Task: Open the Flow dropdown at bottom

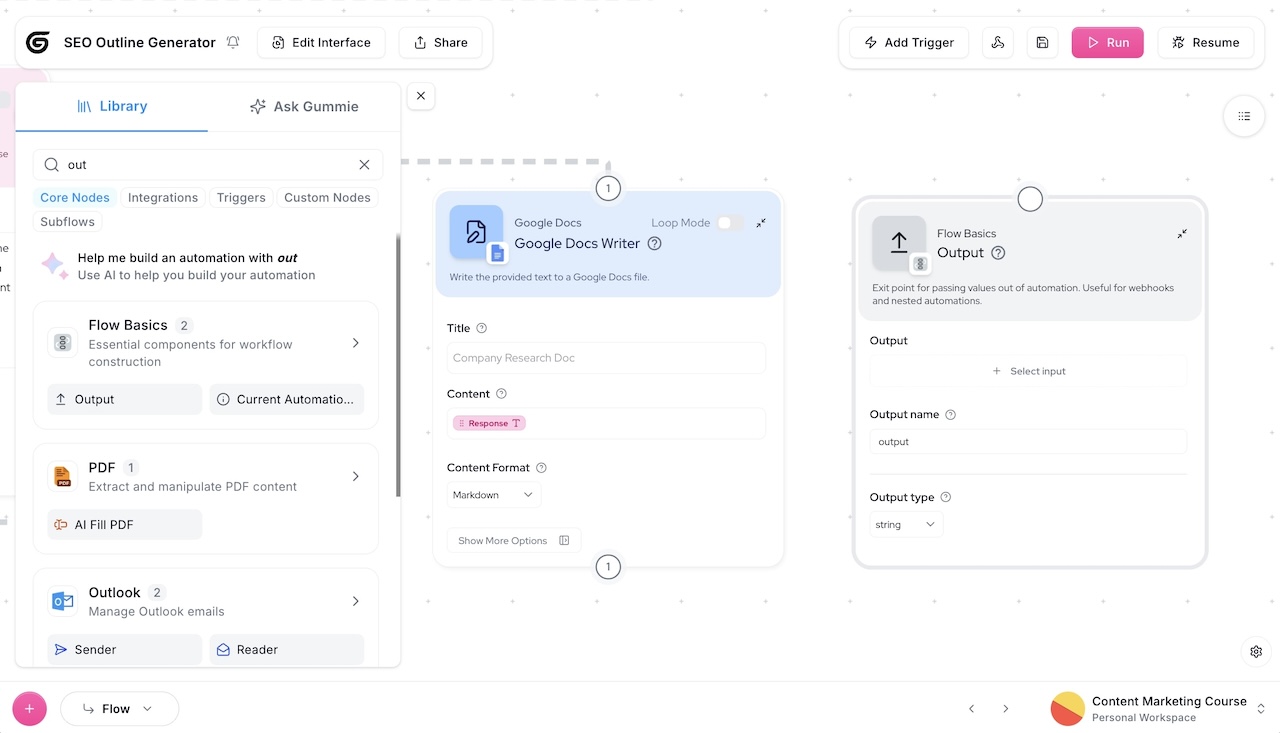Action: 120,709
